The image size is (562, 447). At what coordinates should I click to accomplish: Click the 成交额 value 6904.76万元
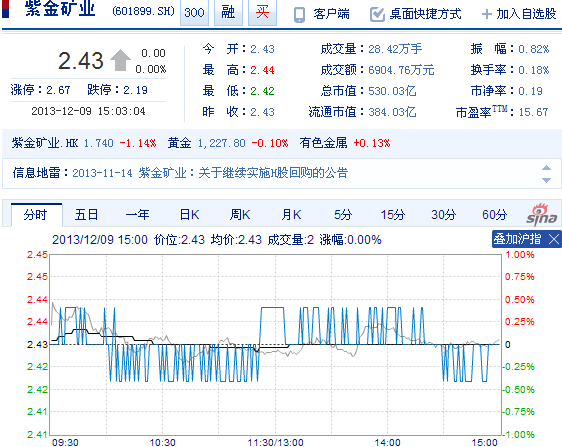401,70
